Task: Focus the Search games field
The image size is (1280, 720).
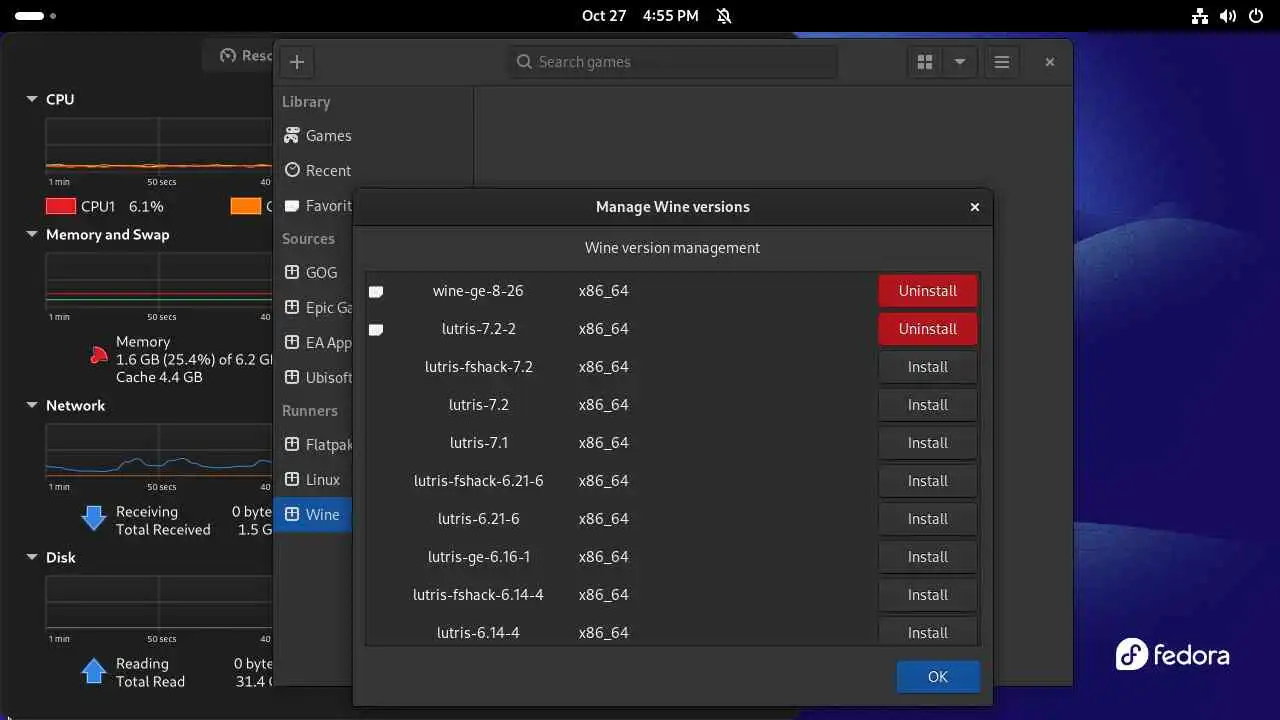Action: (x=672, y=62)
